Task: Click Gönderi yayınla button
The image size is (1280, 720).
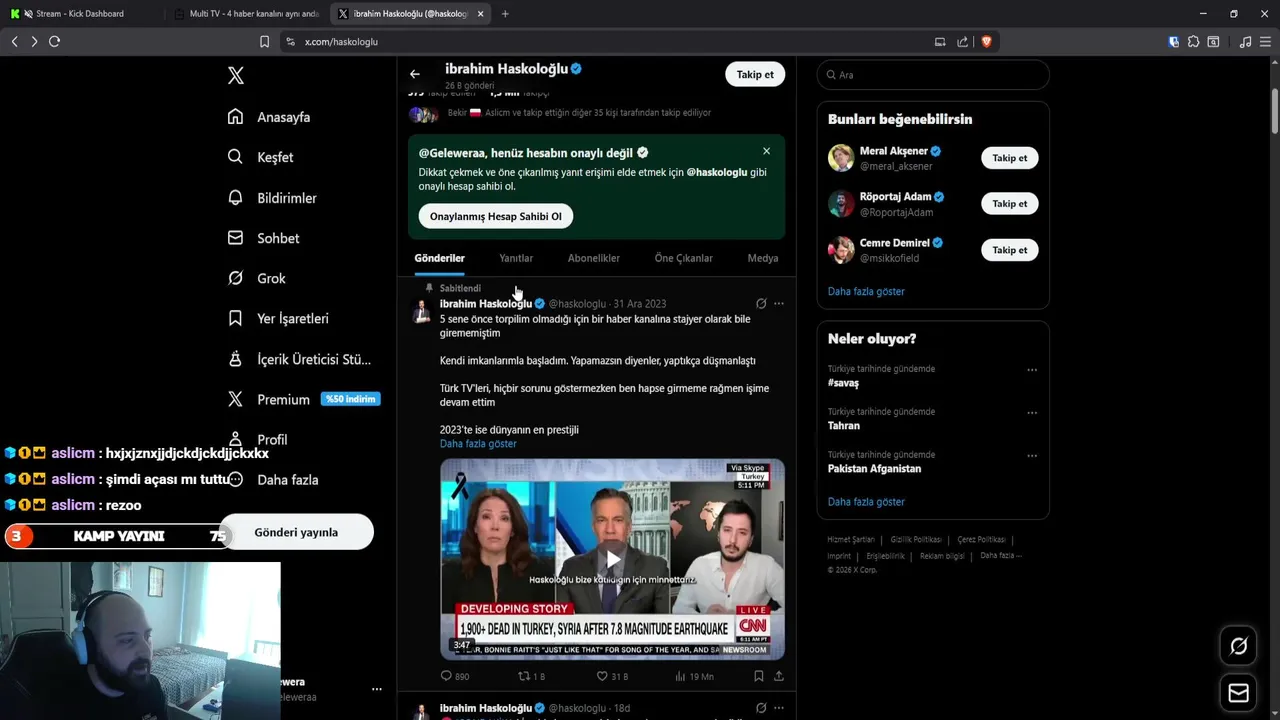Action: coord(296,532)
